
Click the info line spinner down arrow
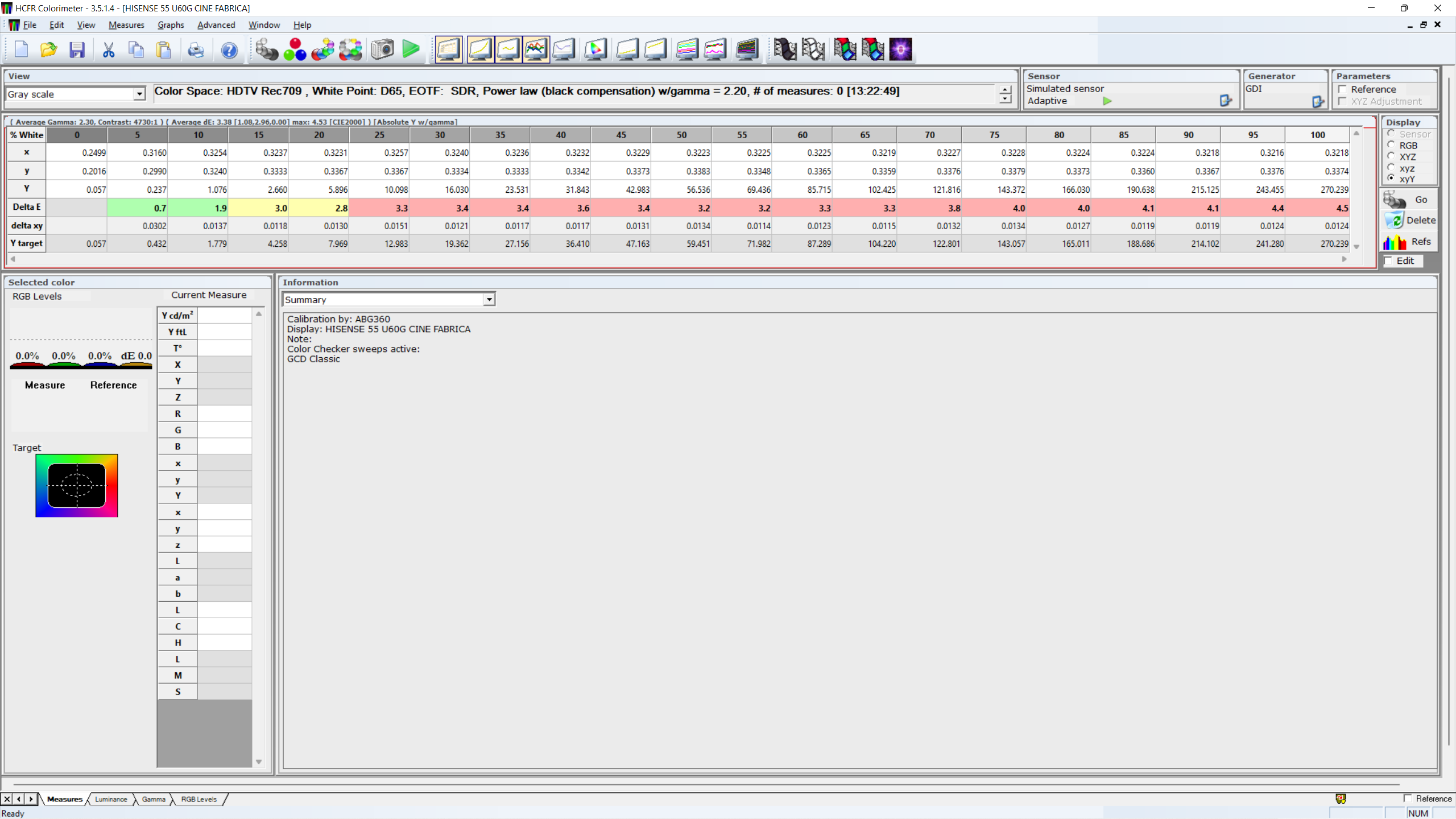tap(1005, 99)
